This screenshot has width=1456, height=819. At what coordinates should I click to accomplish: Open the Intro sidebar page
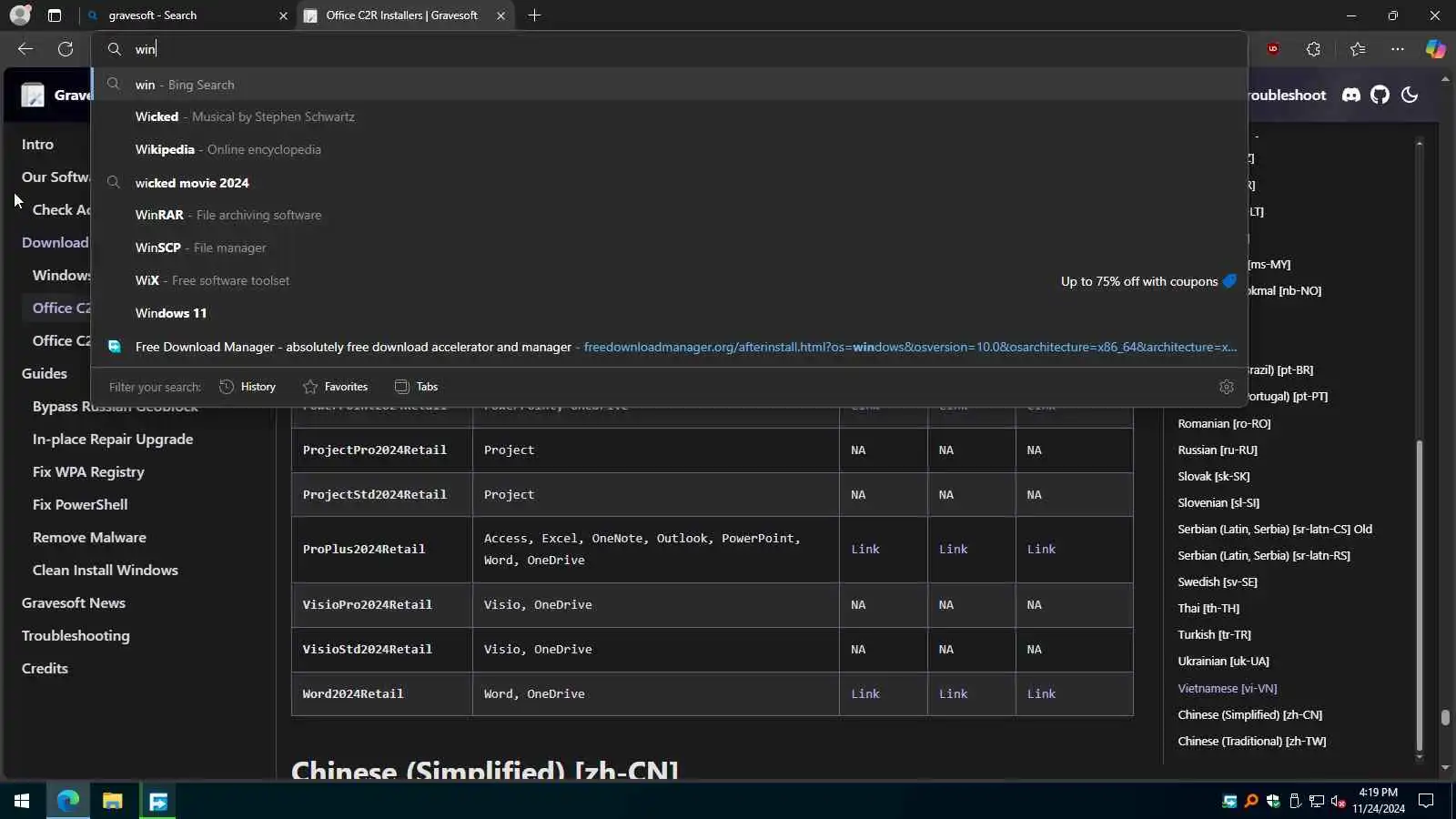(x=37, y=144)
